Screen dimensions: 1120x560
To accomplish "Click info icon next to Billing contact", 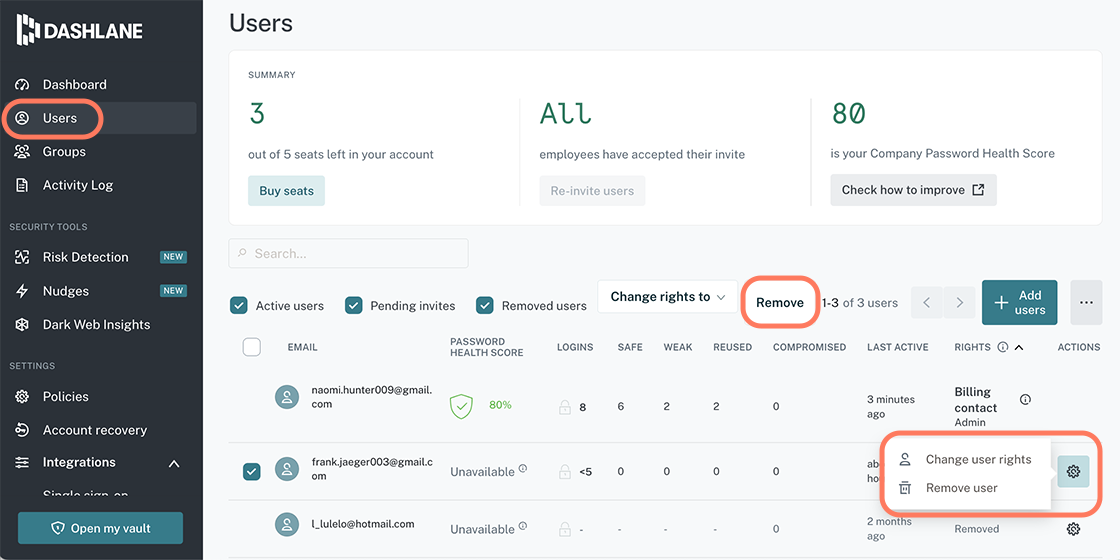I will [1025, 399].
